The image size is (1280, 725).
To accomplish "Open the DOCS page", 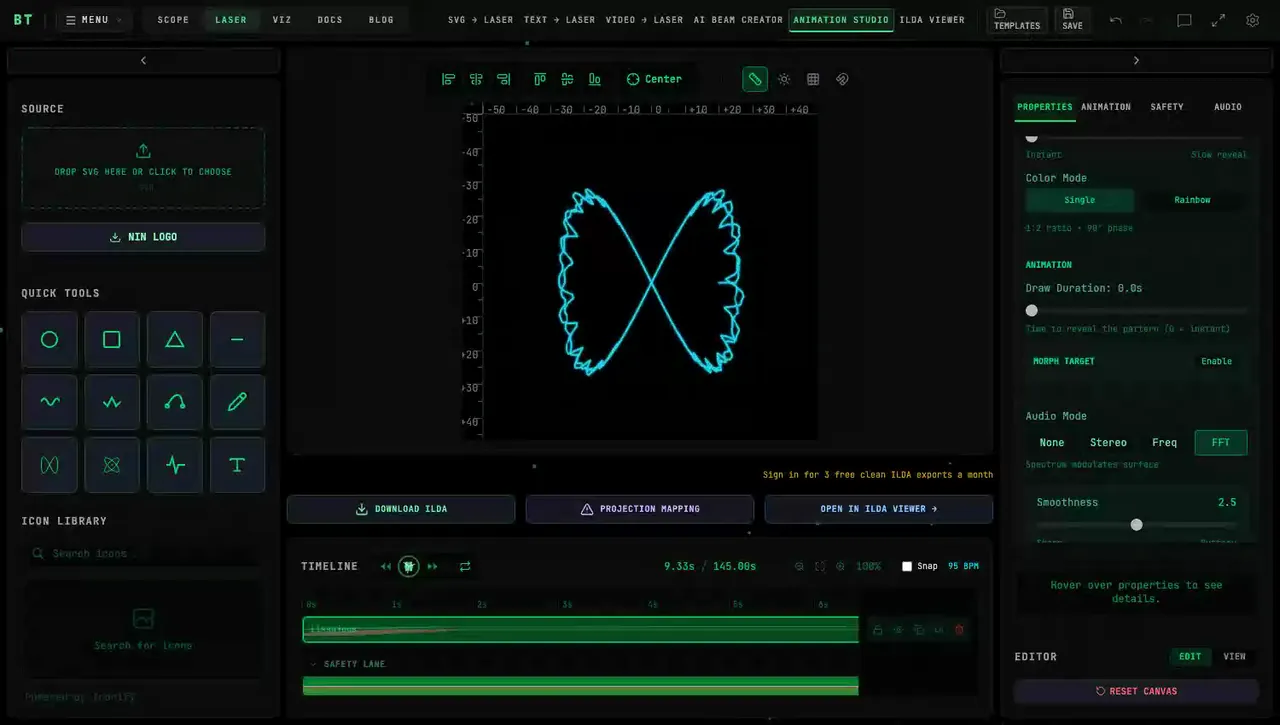I will [x=330, y=20].
